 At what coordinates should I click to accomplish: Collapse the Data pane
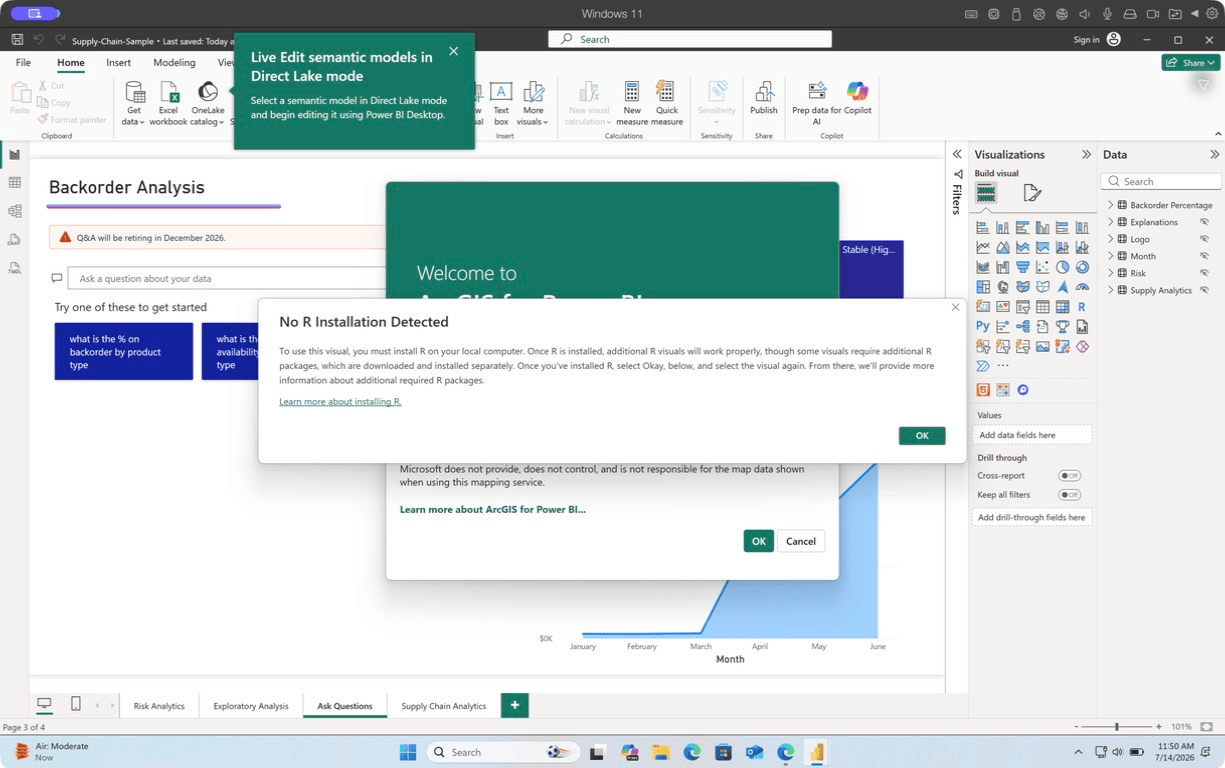point(1214,154)
